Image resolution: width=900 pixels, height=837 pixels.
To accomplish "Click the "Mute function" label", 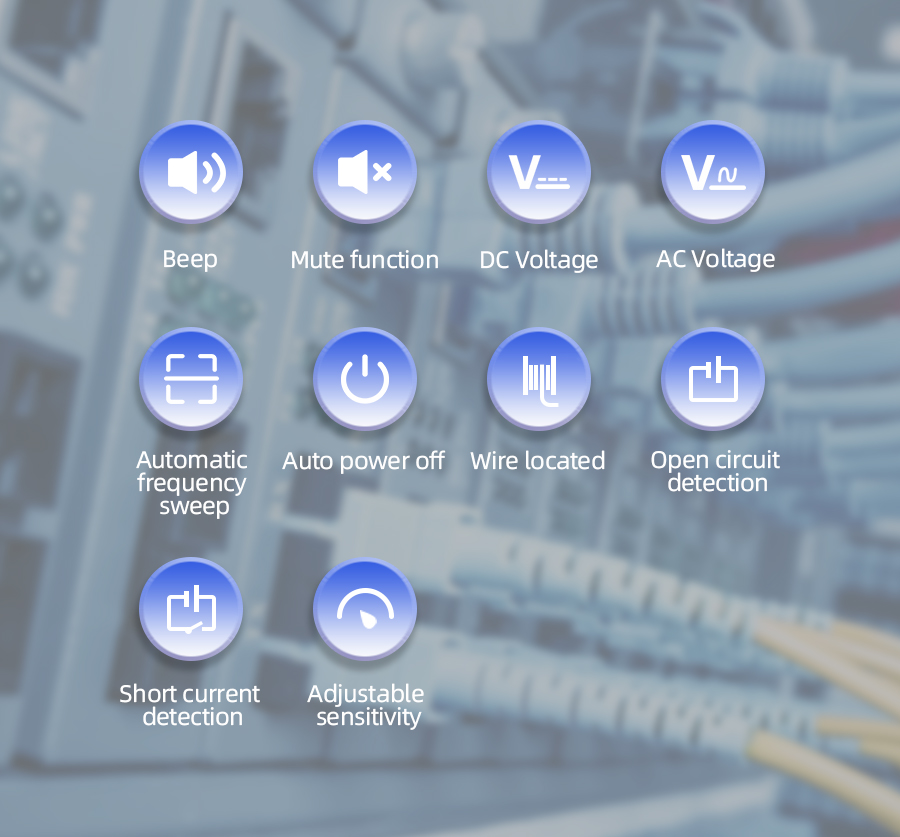I will pyautogui.click(x=364, y=260).
